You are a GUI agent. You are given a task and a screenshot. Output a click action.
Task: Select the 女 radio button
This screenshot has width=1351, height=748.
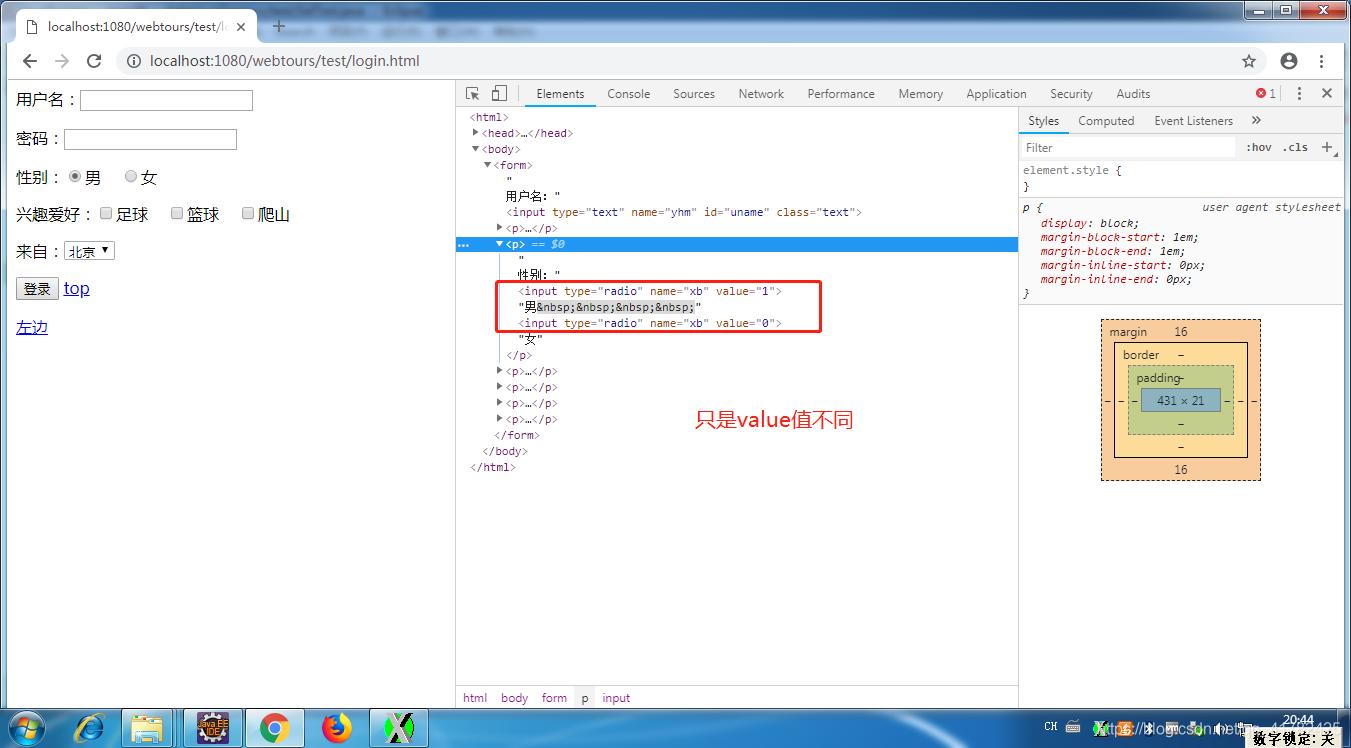[131, 176]
